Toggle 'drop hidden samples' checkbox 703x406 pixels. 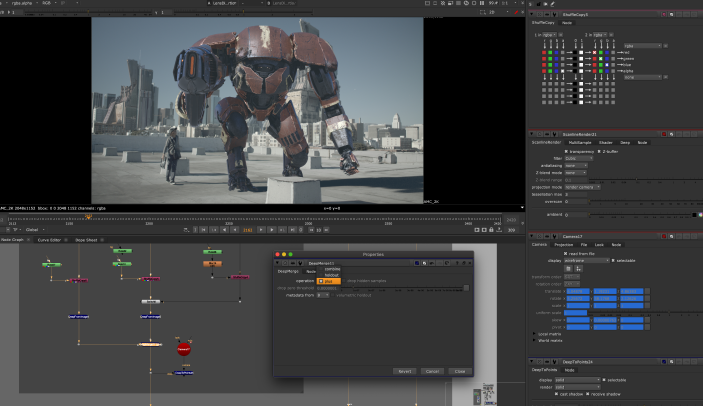pos(344,281)
